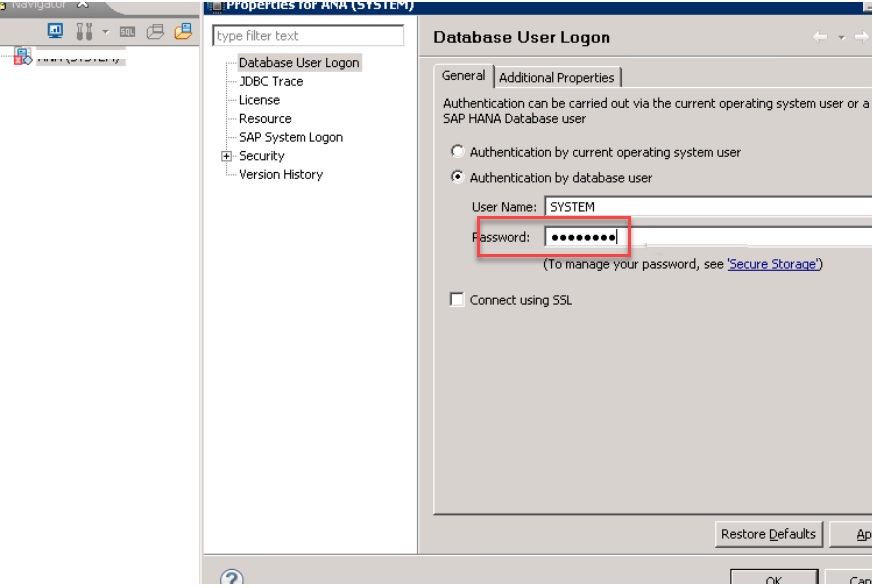Click the open folder import icon

pyautogui.click(x=183, y=31)
